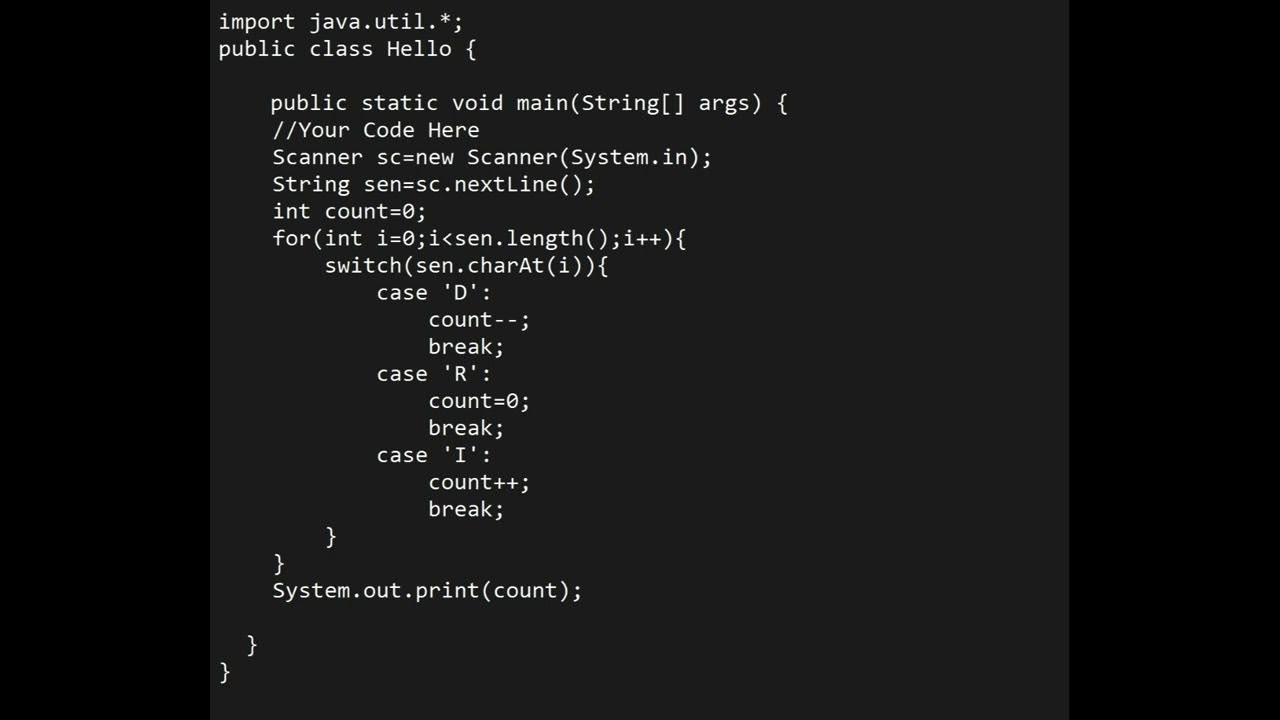Click the count=0 statement inside switch

coord(479,401)
